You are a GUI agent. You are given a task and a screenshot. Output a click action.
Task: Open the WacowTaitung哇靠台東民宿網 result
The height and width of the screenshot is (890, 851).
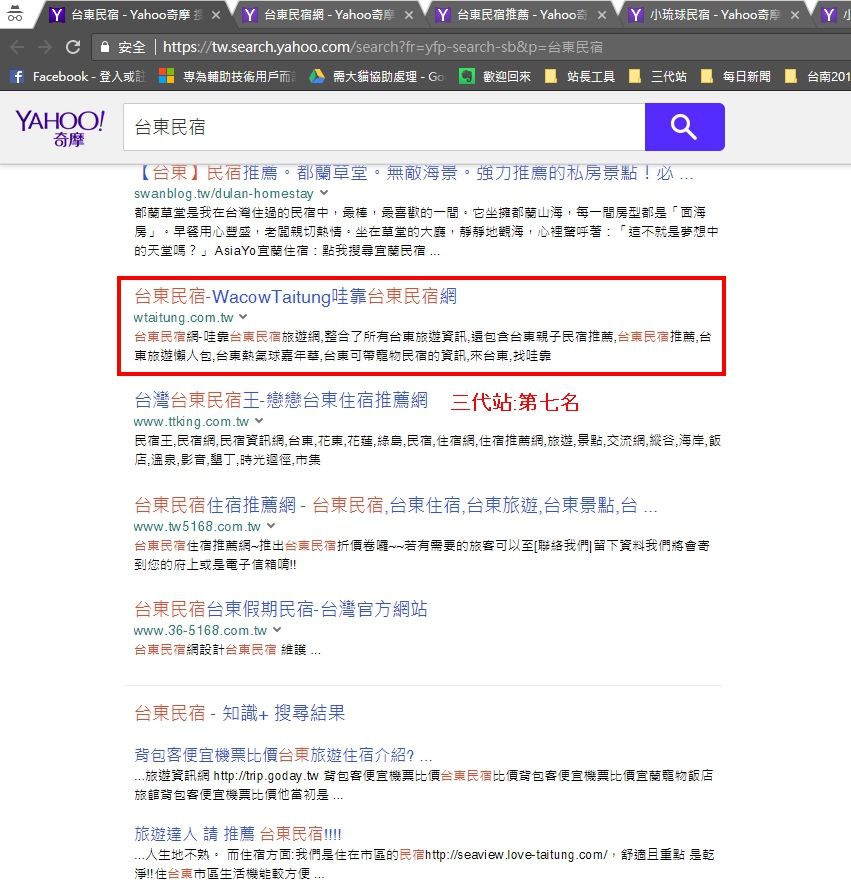[295, 296]
